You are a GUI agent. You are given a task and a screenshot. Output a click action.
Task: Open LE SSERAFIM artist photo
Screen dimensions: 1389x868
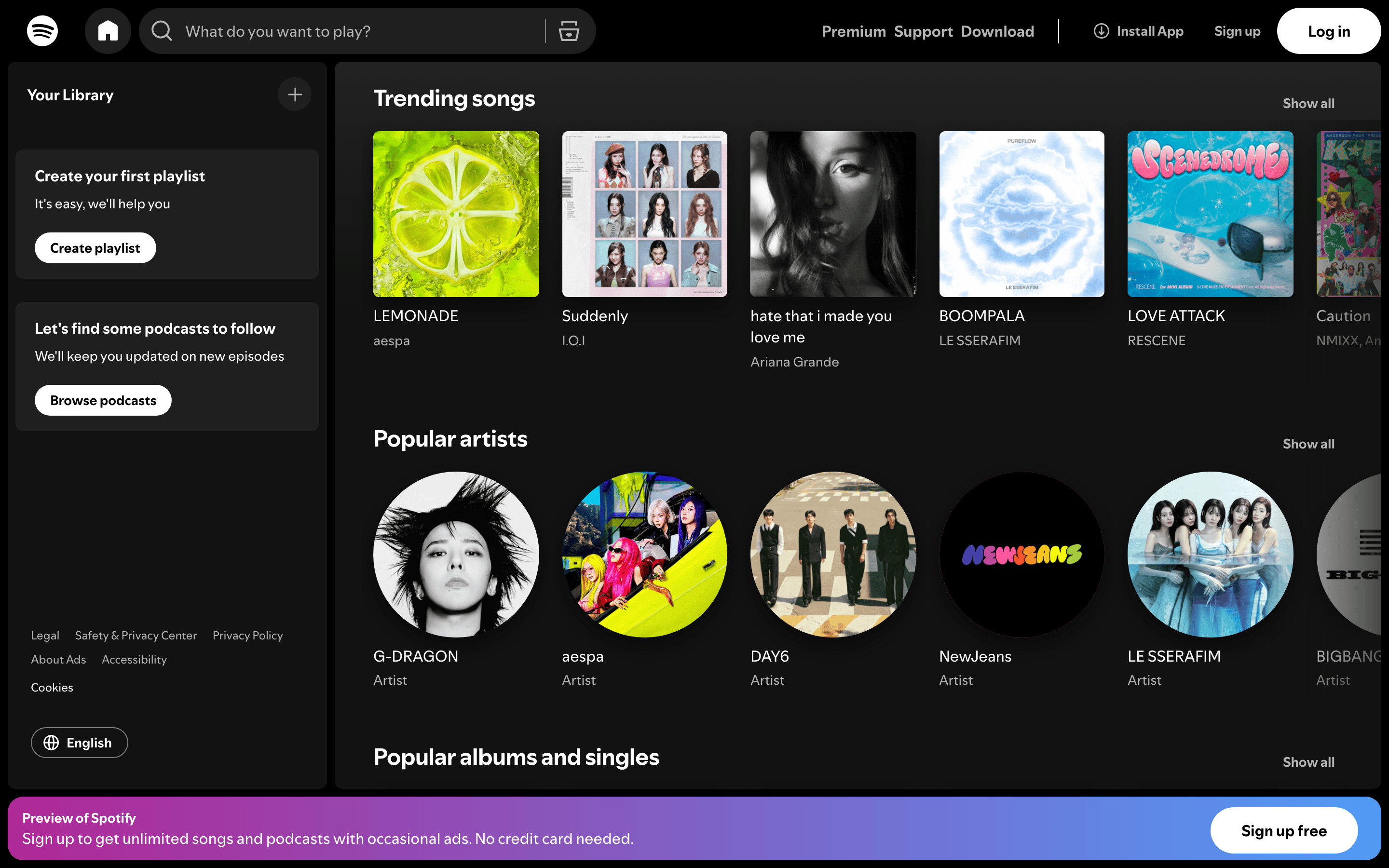[1210, 555]
